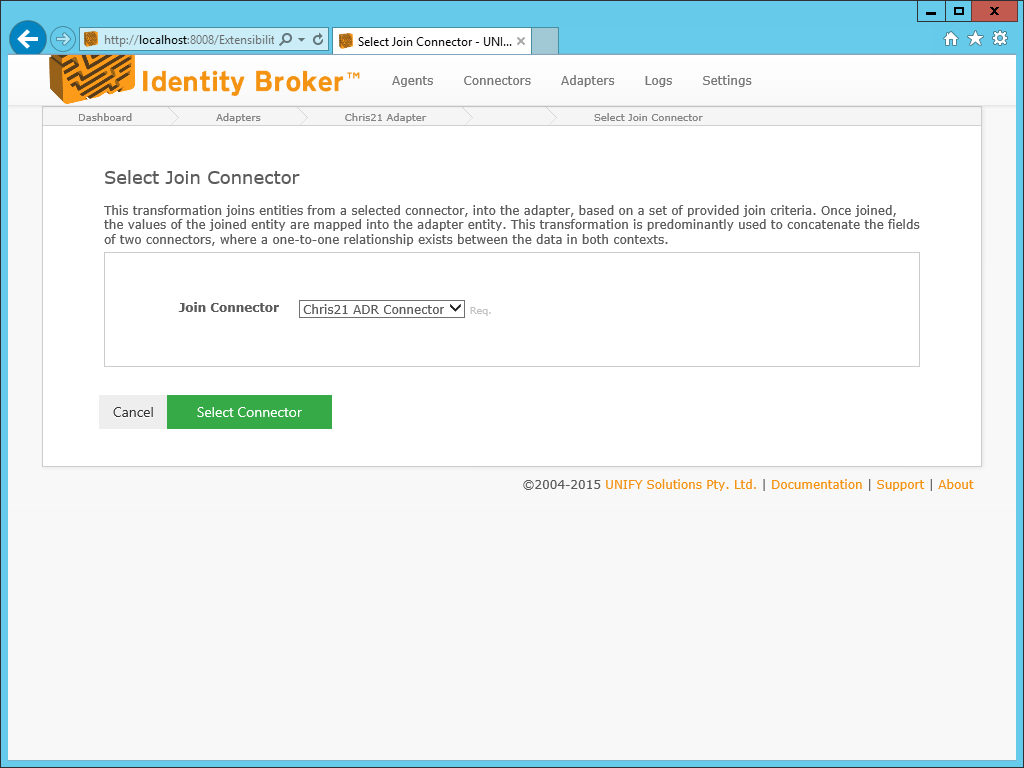Click the green Select Connector button
This screenshot has width=1024, height=768.
[249, 412]
